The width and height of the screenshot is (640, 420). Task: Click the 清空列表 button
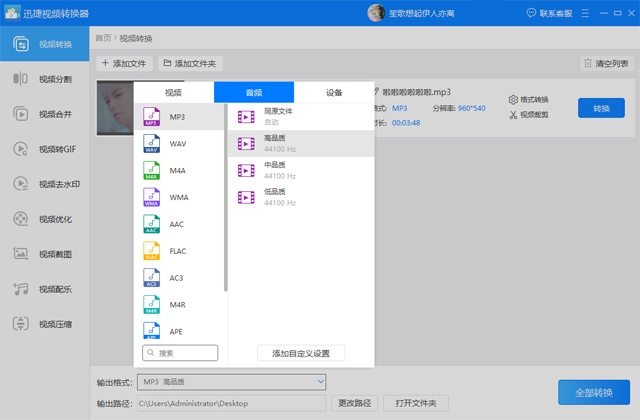[x=607, y=63]
